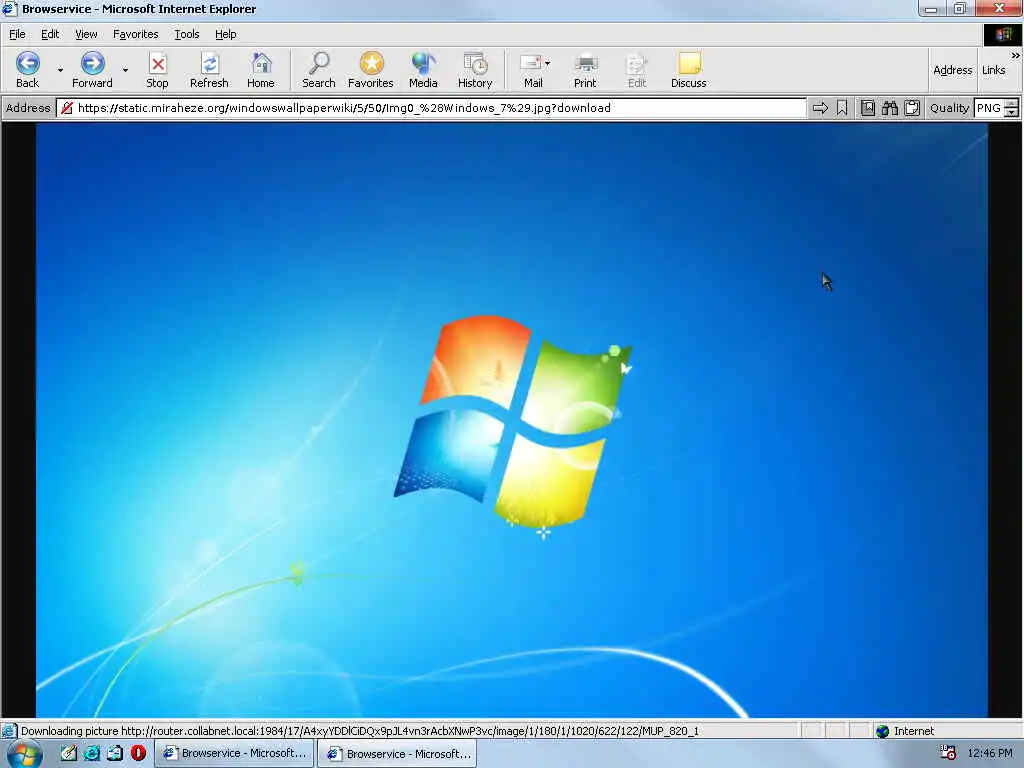Launch Internet Explorer from quick launch

coord(92,753)
